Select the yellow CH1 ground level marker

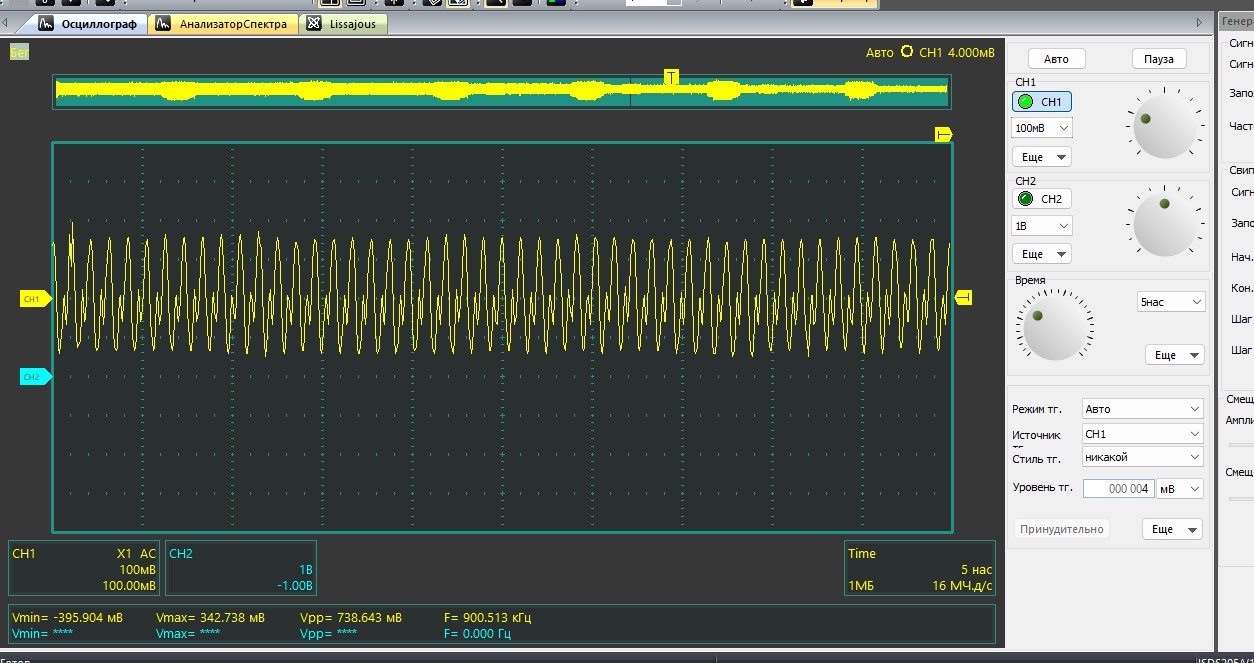coord(35,299)
